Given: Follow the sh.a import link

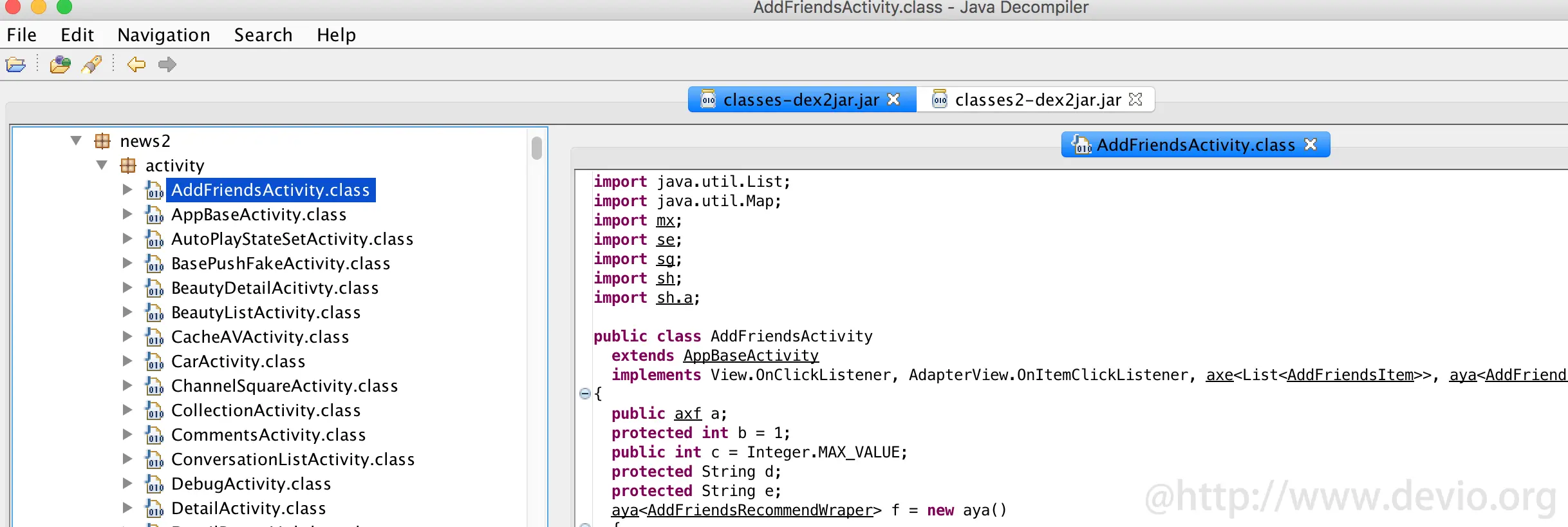Looking at the screenshot, I should [675, 298].
